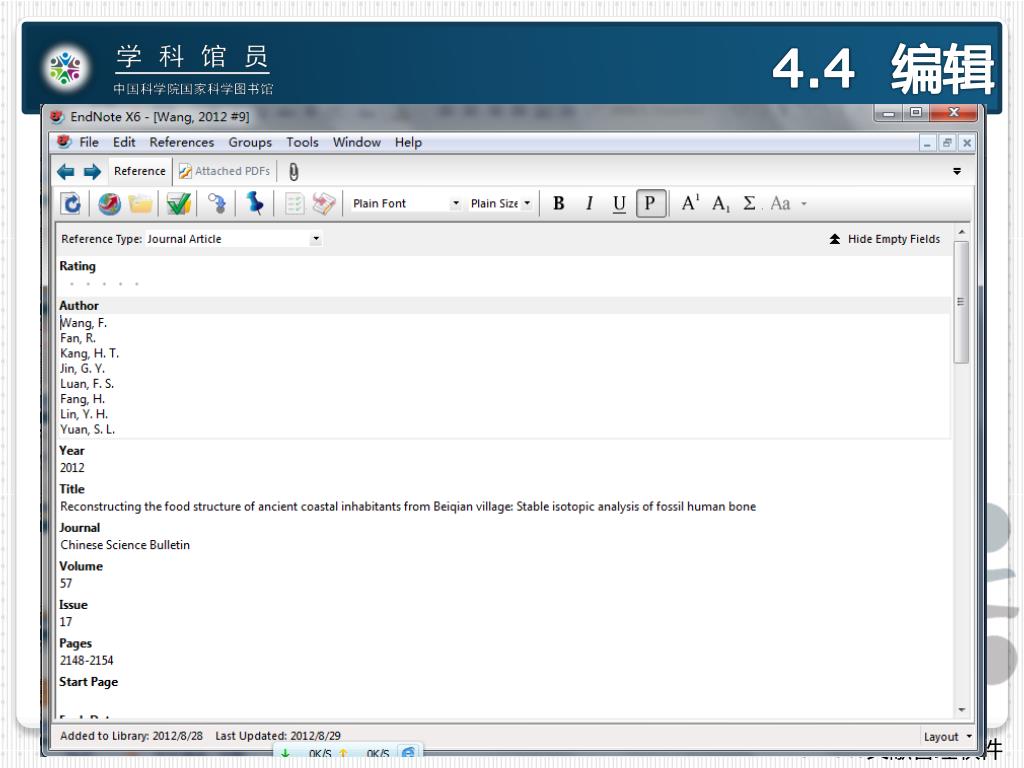Image resolution: width=1024 pixels, height=768 pixels.
Task: Open the Window menu
Action: click(357, 142)
